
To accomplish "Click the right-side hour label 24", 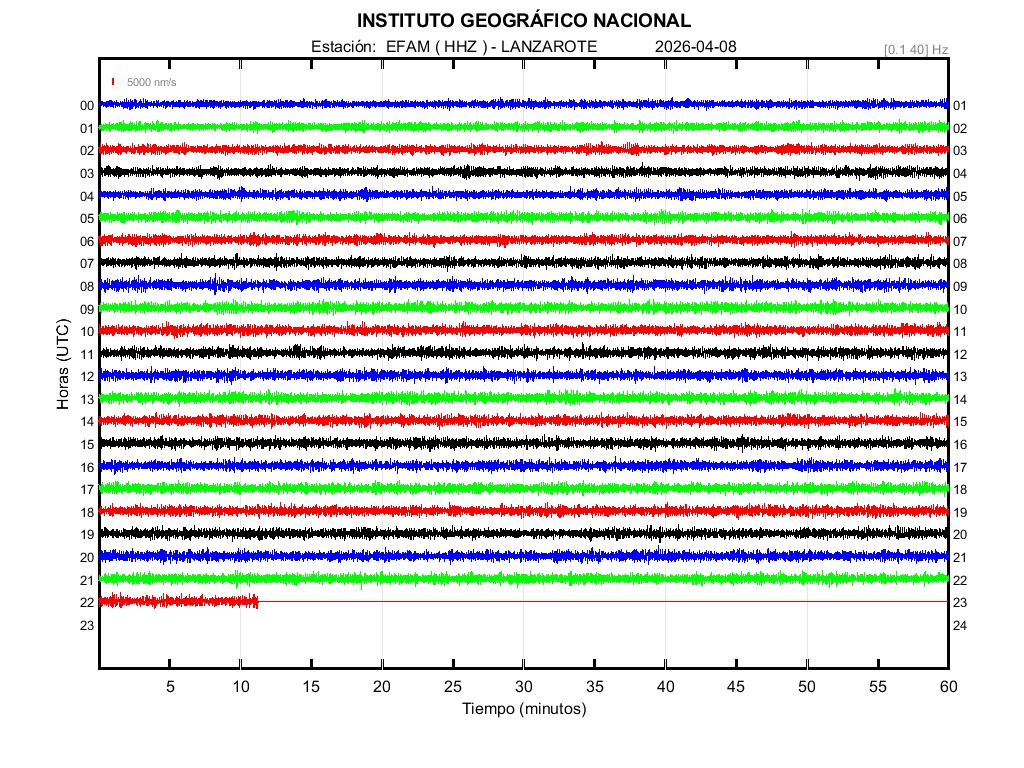I will click(960, 625).
